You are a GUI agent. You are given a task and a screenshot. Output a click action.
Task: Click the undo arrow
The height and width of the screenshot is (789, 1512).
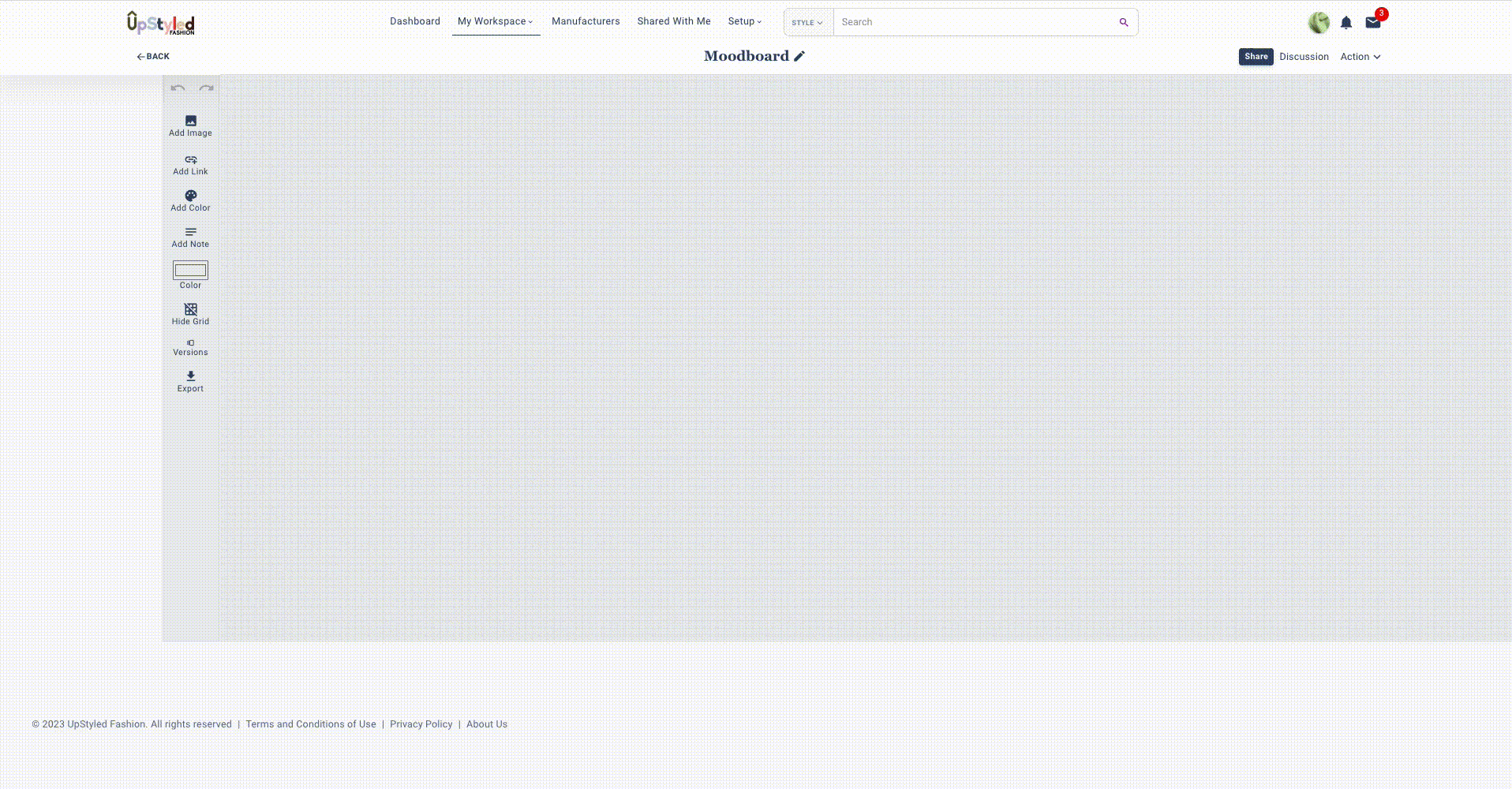coord(178,88)
